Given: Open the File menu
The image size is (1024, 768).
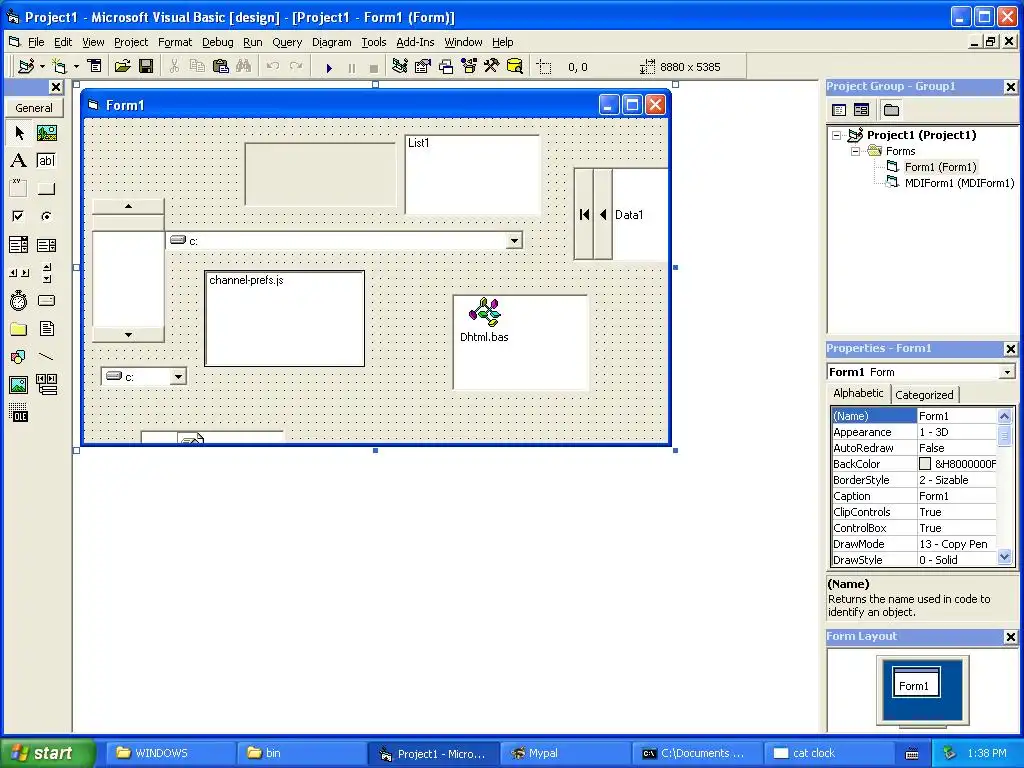Looking at the screenshot, I should pyautogui.click(x=36, y=42).
